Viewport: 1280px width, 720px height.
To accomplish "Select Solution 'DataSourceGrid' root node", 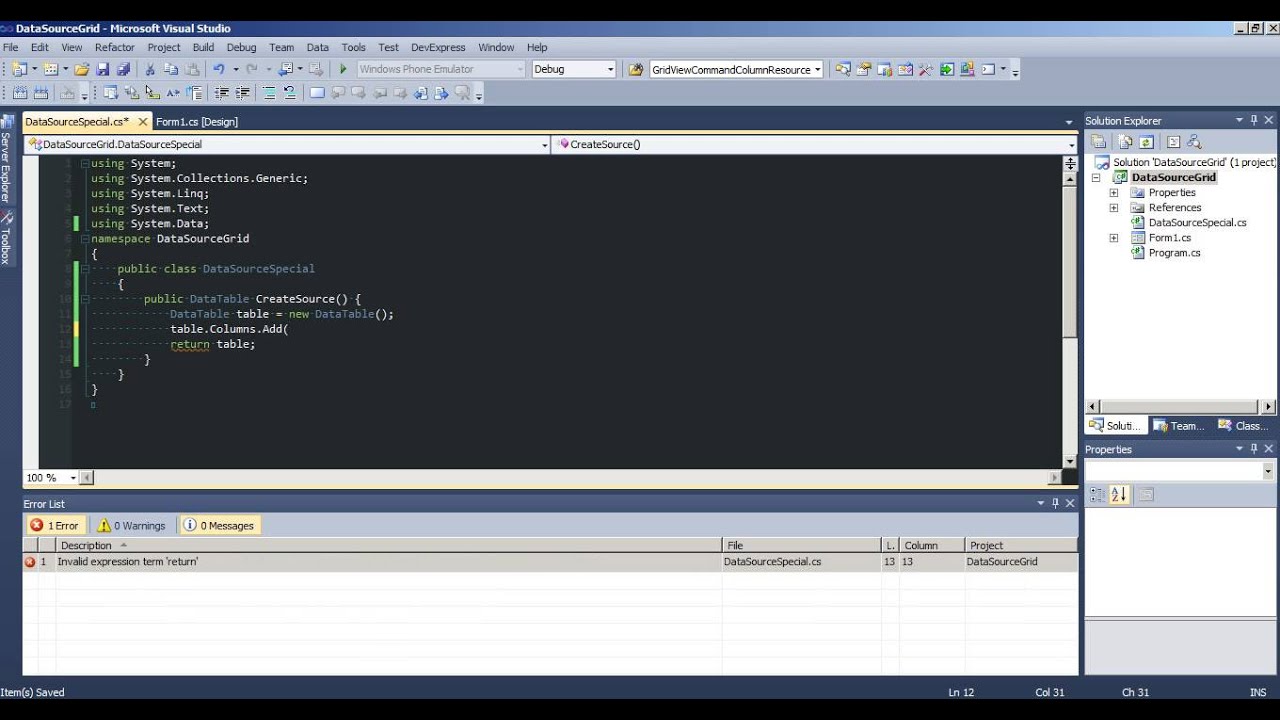I will [1194, 162].
